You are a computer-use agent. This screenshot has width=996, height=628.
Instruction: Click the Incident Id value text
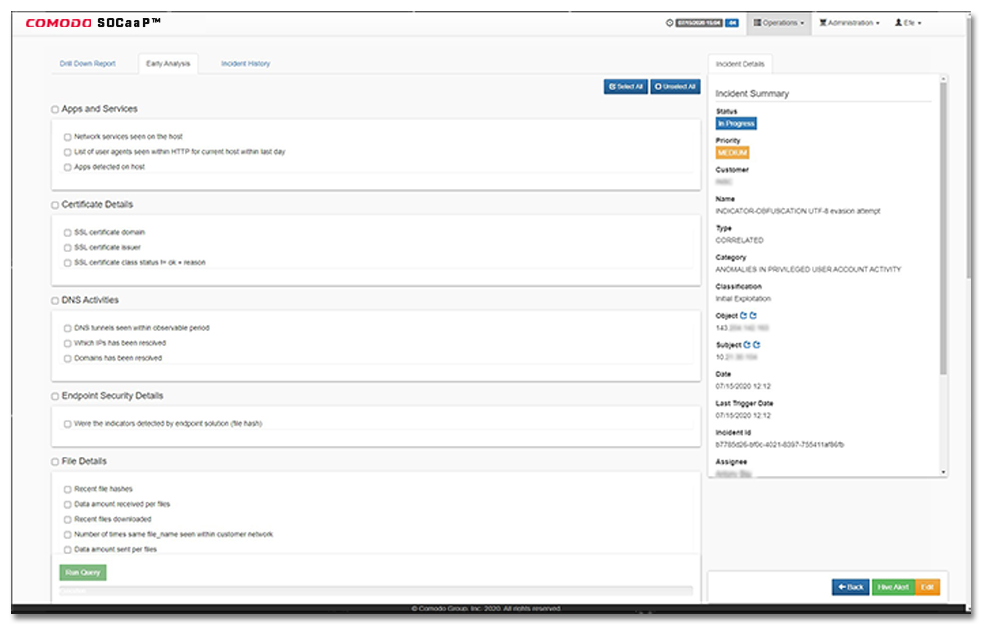780,445
